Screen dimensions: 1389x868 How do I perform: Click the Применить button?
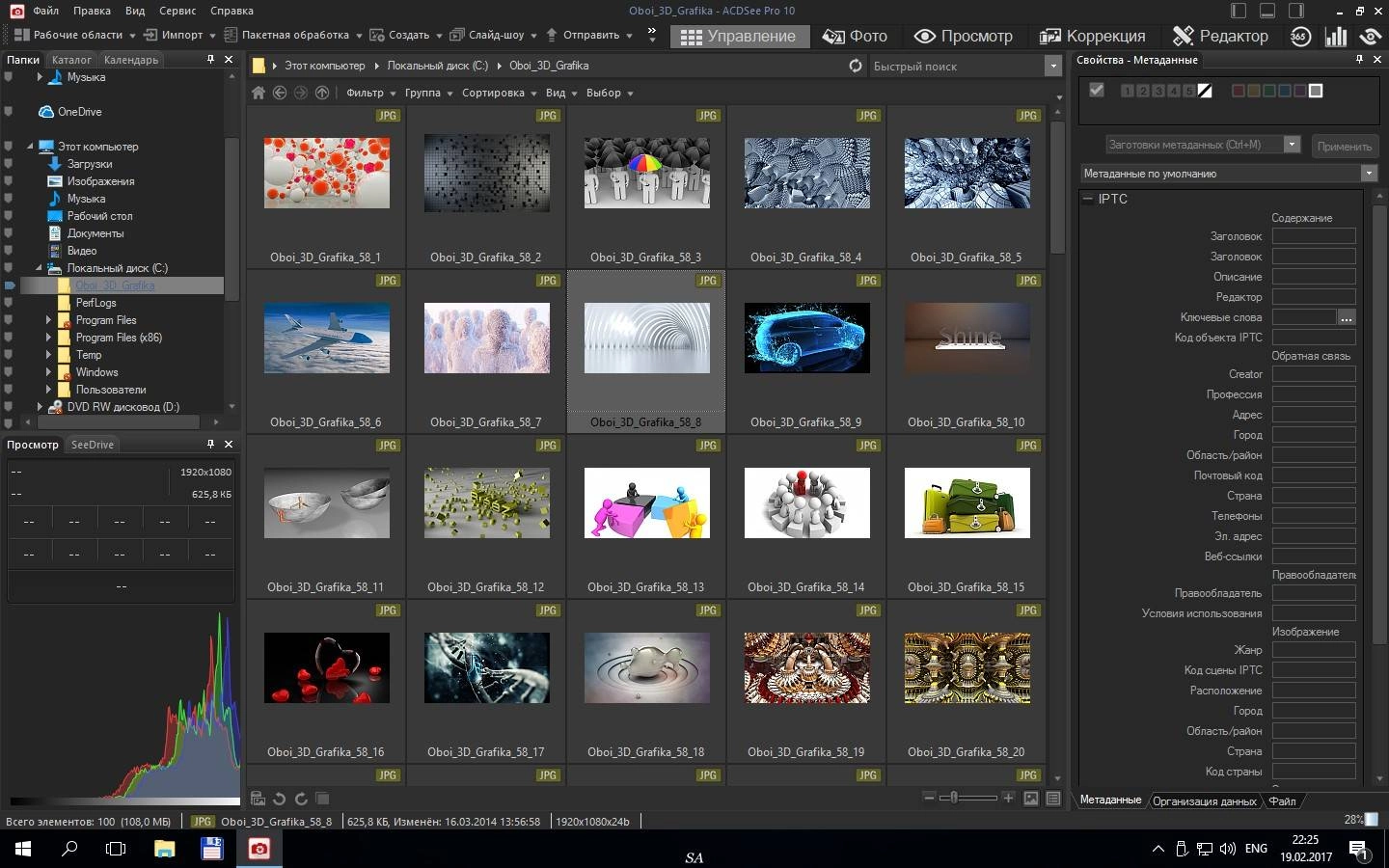pyautogui.click(x=1344, y=146)
